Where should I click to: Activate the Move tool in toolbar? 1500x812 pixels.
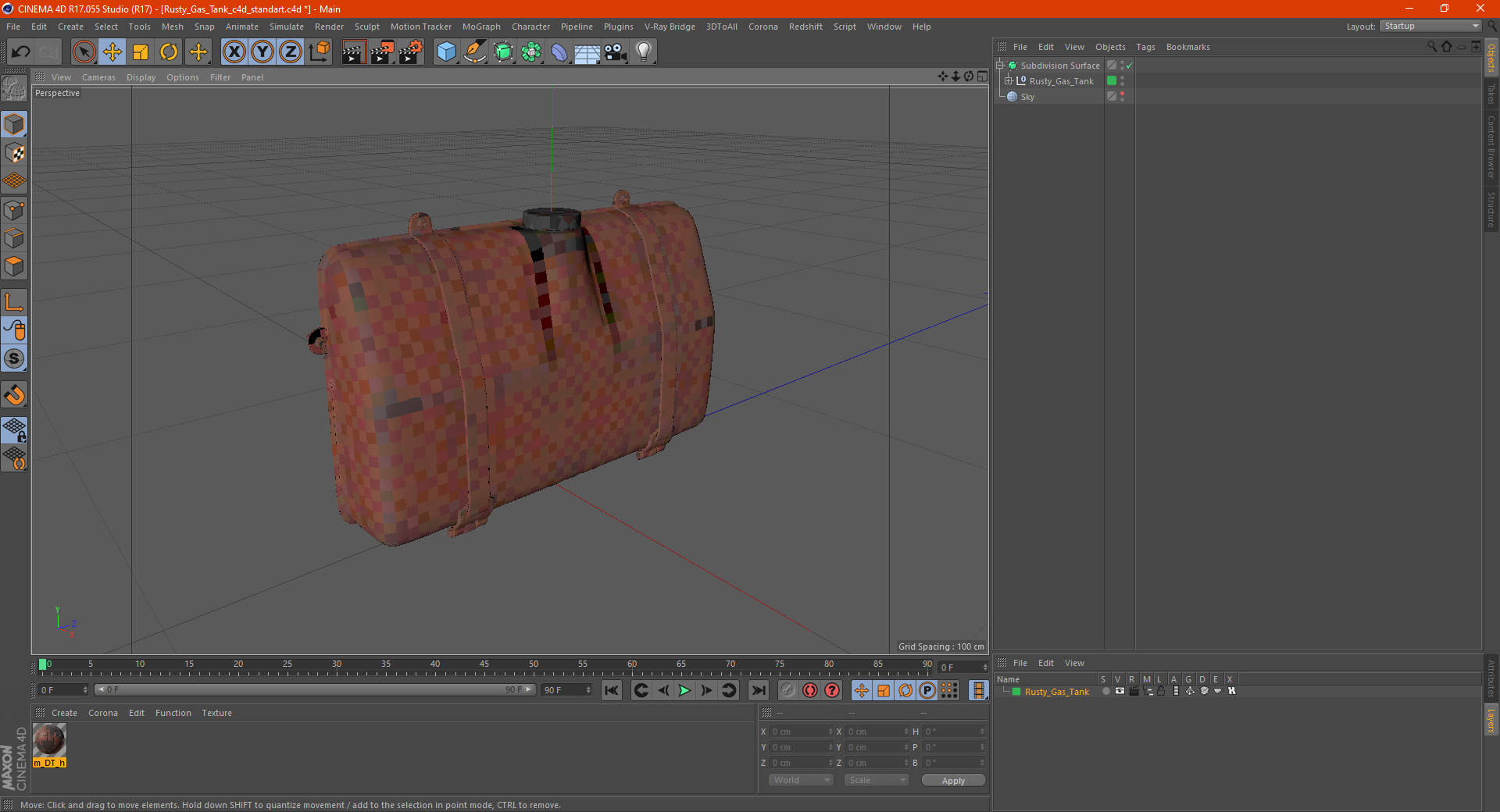click(112, 52)
